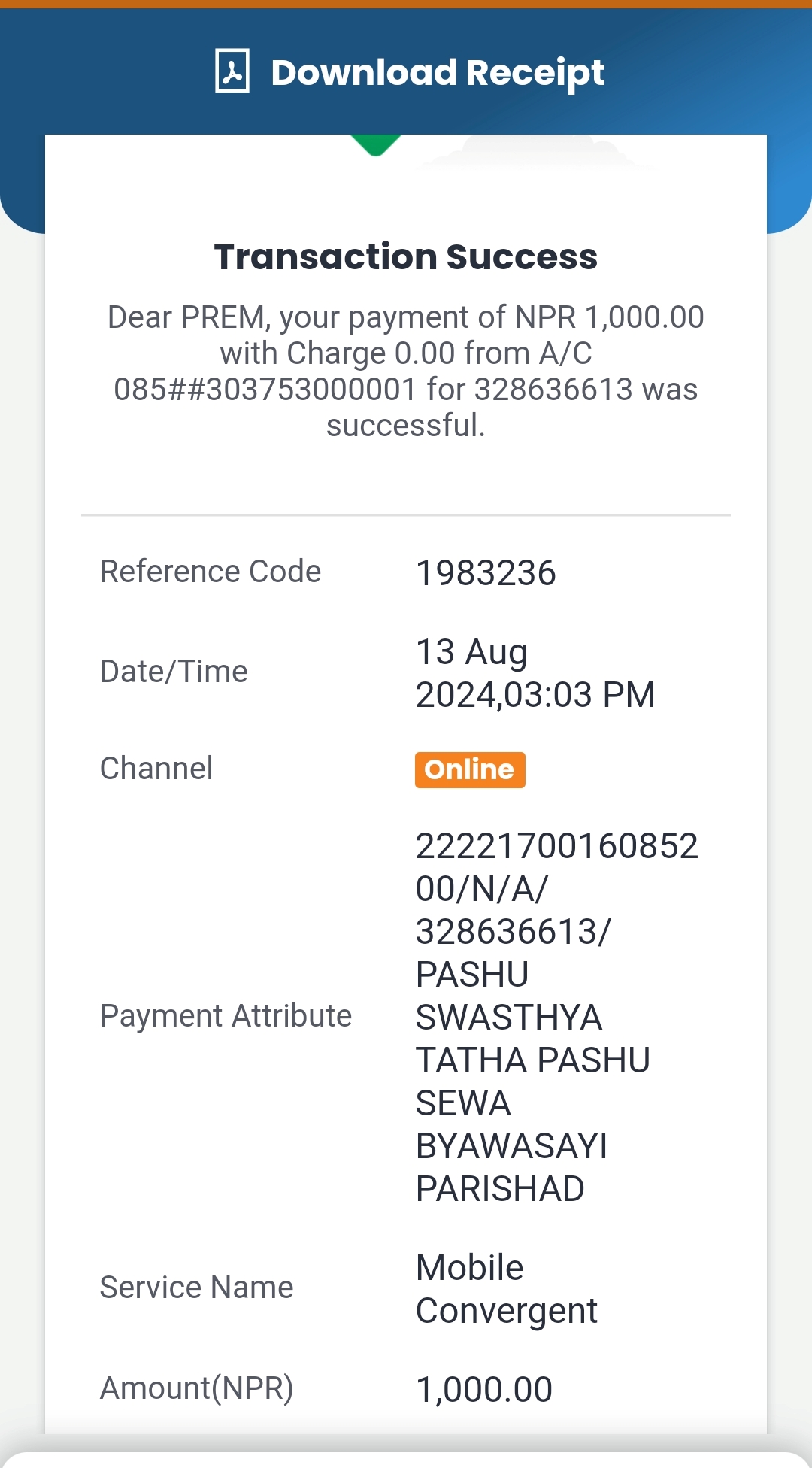Select the Mobile Convergent service value
Image resolution: width=812 pixels, height=1468 pixels.
507,1289
